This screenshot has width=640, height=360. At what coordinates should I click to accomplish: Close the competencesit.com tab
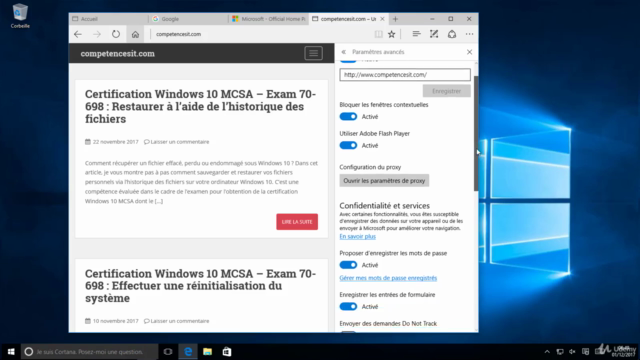point(382,19)
